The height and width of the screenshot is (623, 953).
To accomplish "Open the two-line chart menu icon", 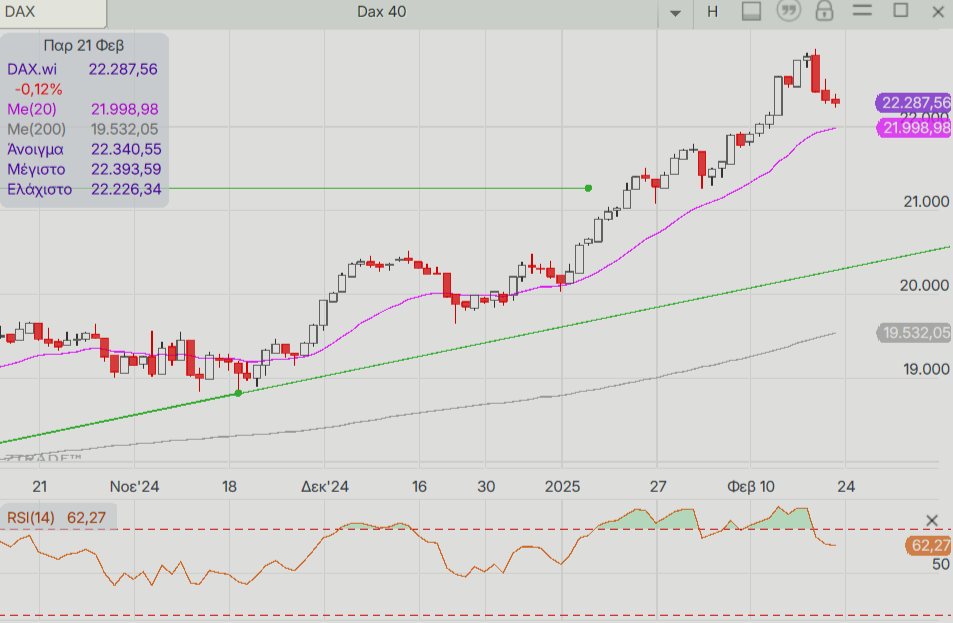I will coord(862,10).
